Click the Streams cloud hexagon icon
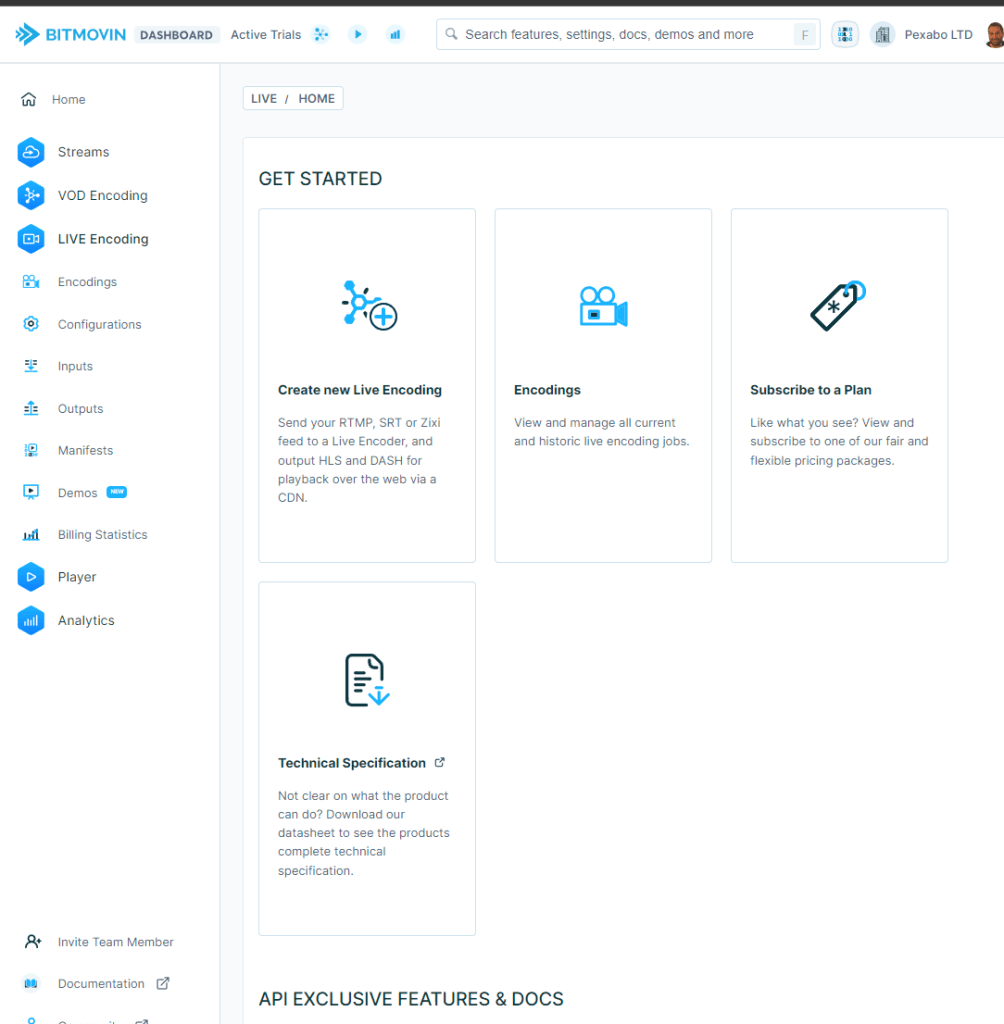1004x1024 pixels. pyautogui.click(x=31, y=152)
